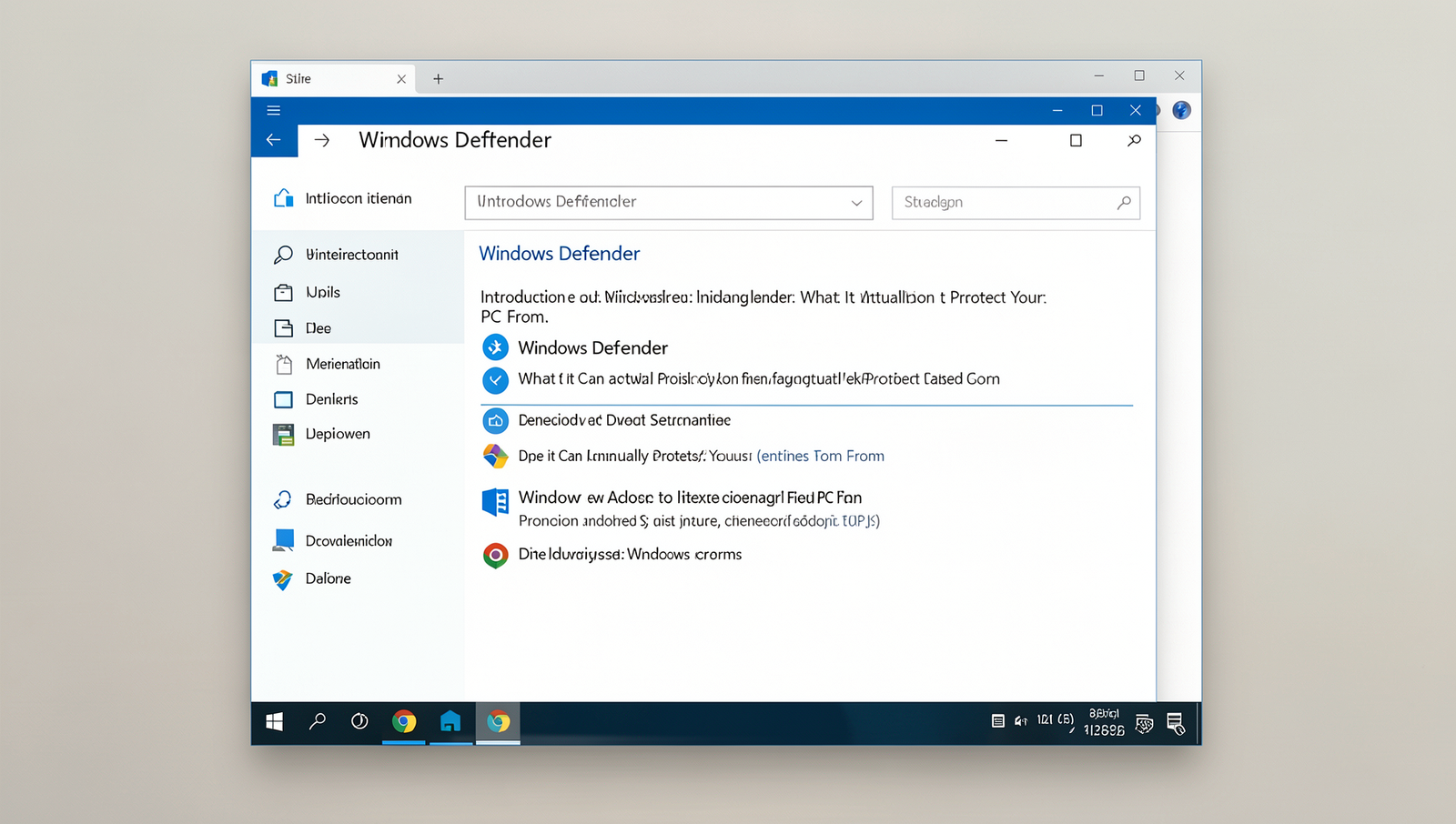Go forward with the right arrow button
The image size is (1456, 824).
(322, 140)
